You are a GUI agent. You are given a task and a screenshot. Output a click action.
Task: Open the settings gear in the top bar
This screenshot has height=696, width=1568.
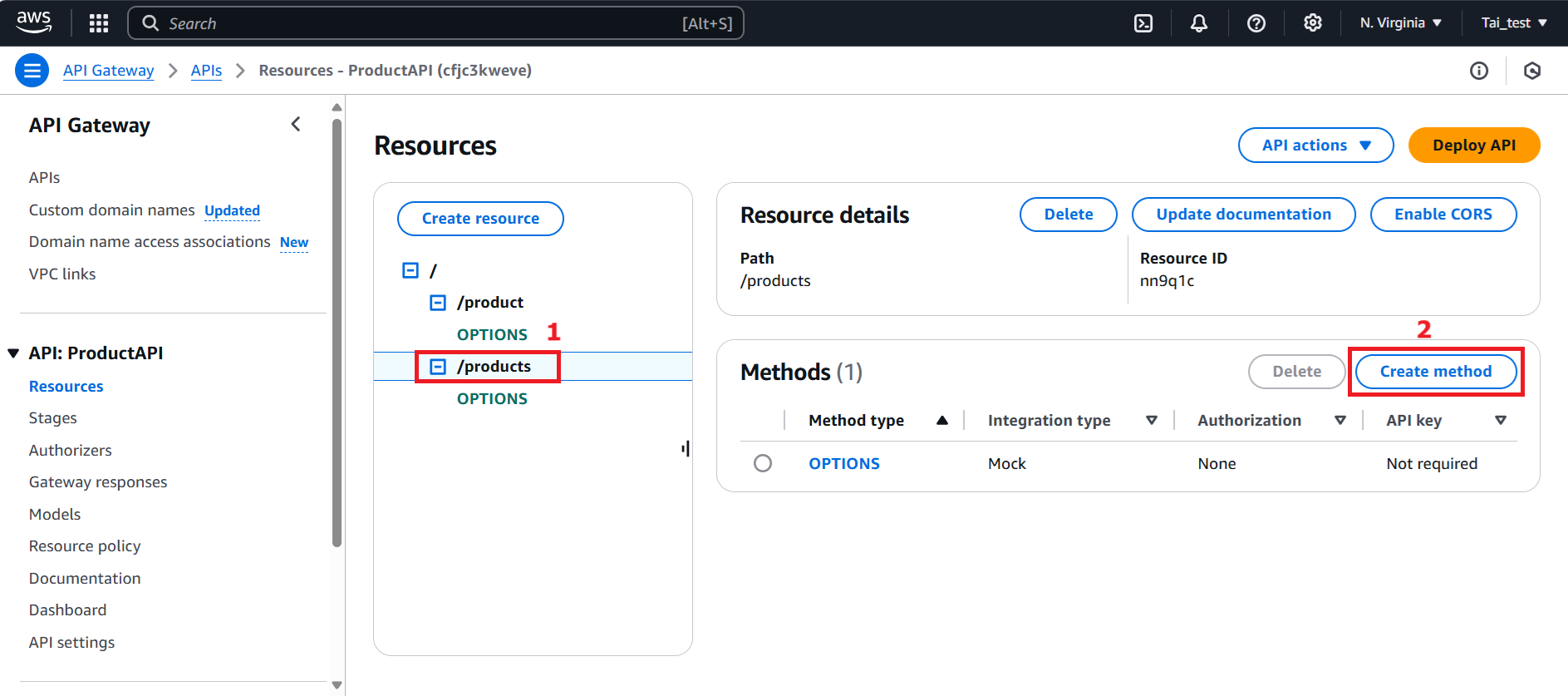(1313, 23)
